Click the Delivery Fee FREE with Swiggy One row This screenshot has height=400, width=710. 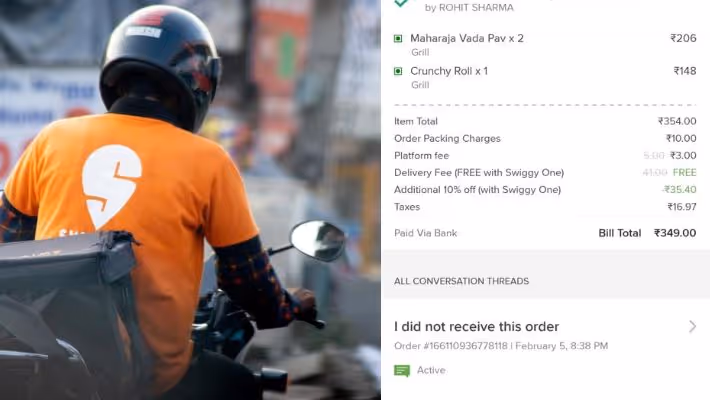tap(545, 173)
